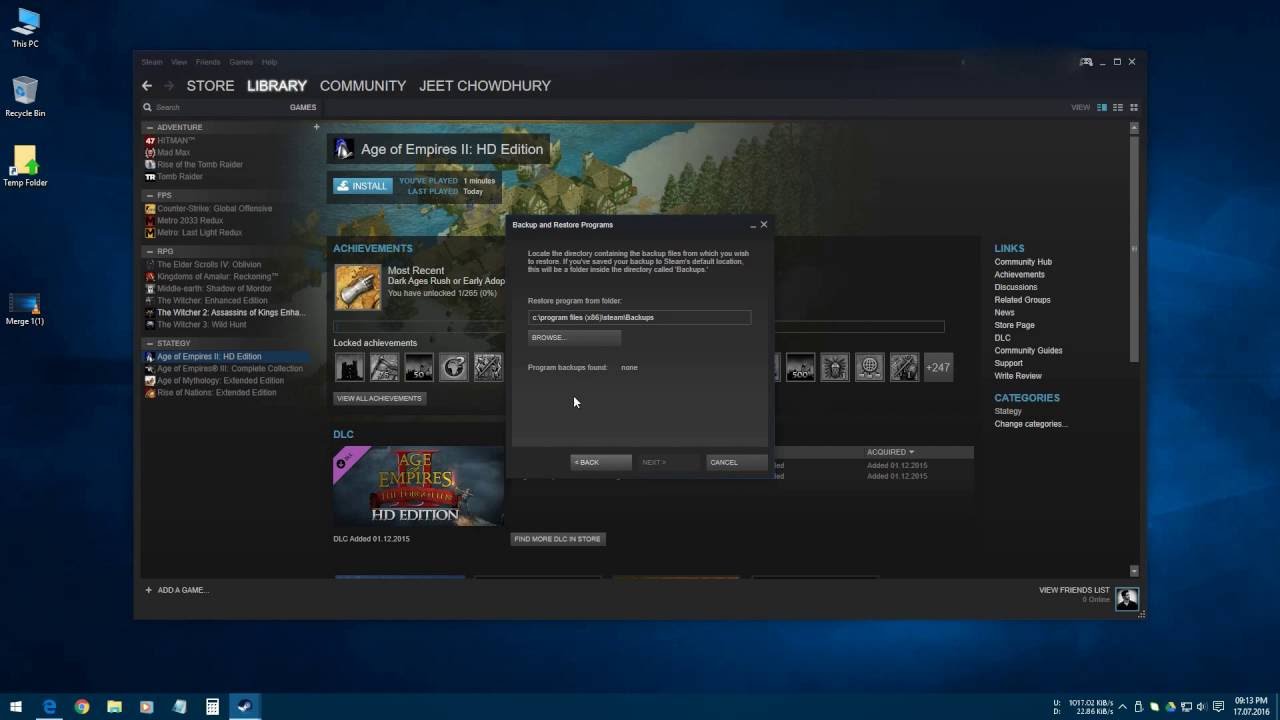This screenshot has height=720, width=1280.
Task: Click the plus icon for Add a Game
Action: [149, 590]
